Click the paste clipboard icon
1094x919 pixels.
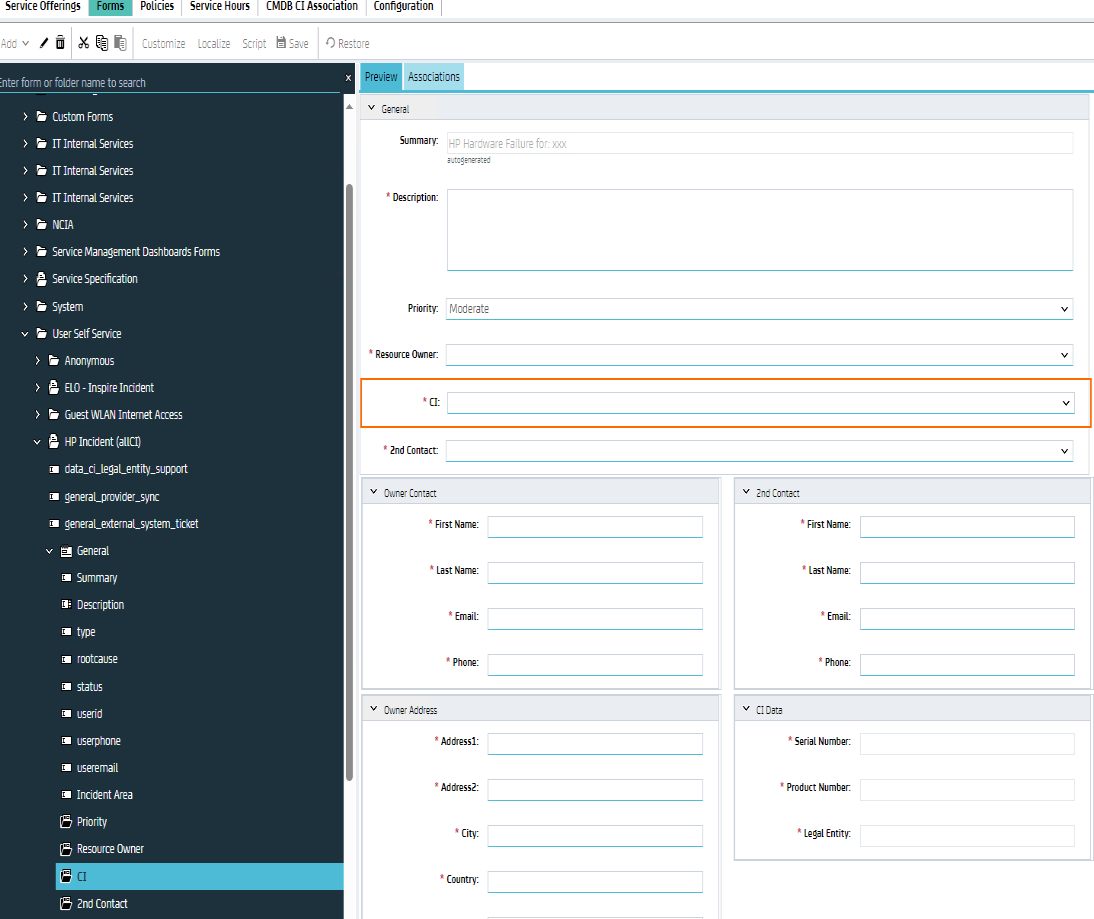120,43
